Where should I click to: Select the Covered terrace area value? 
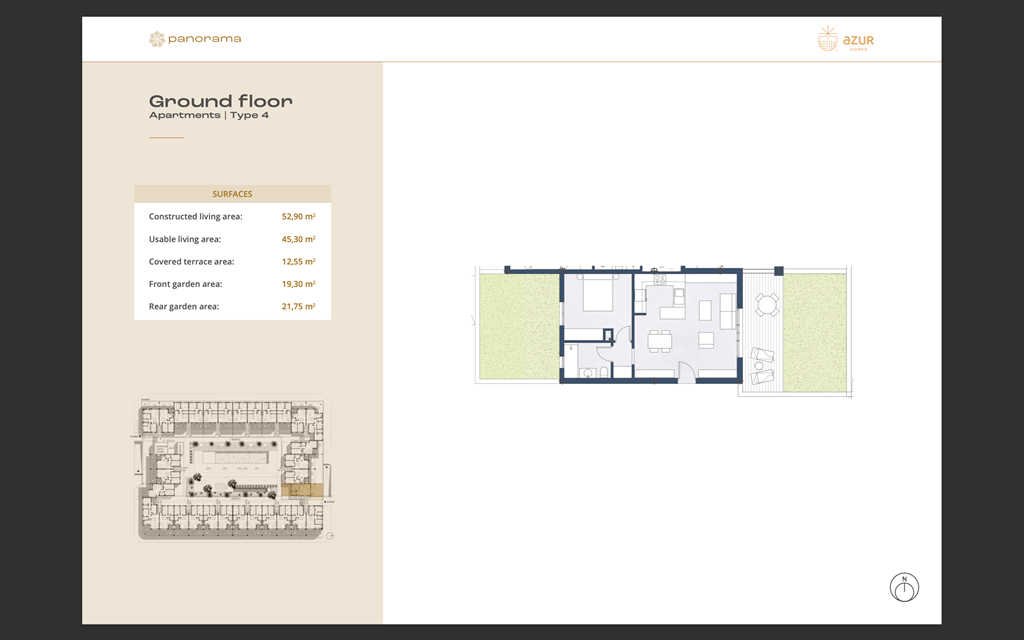tap(298, 261)
